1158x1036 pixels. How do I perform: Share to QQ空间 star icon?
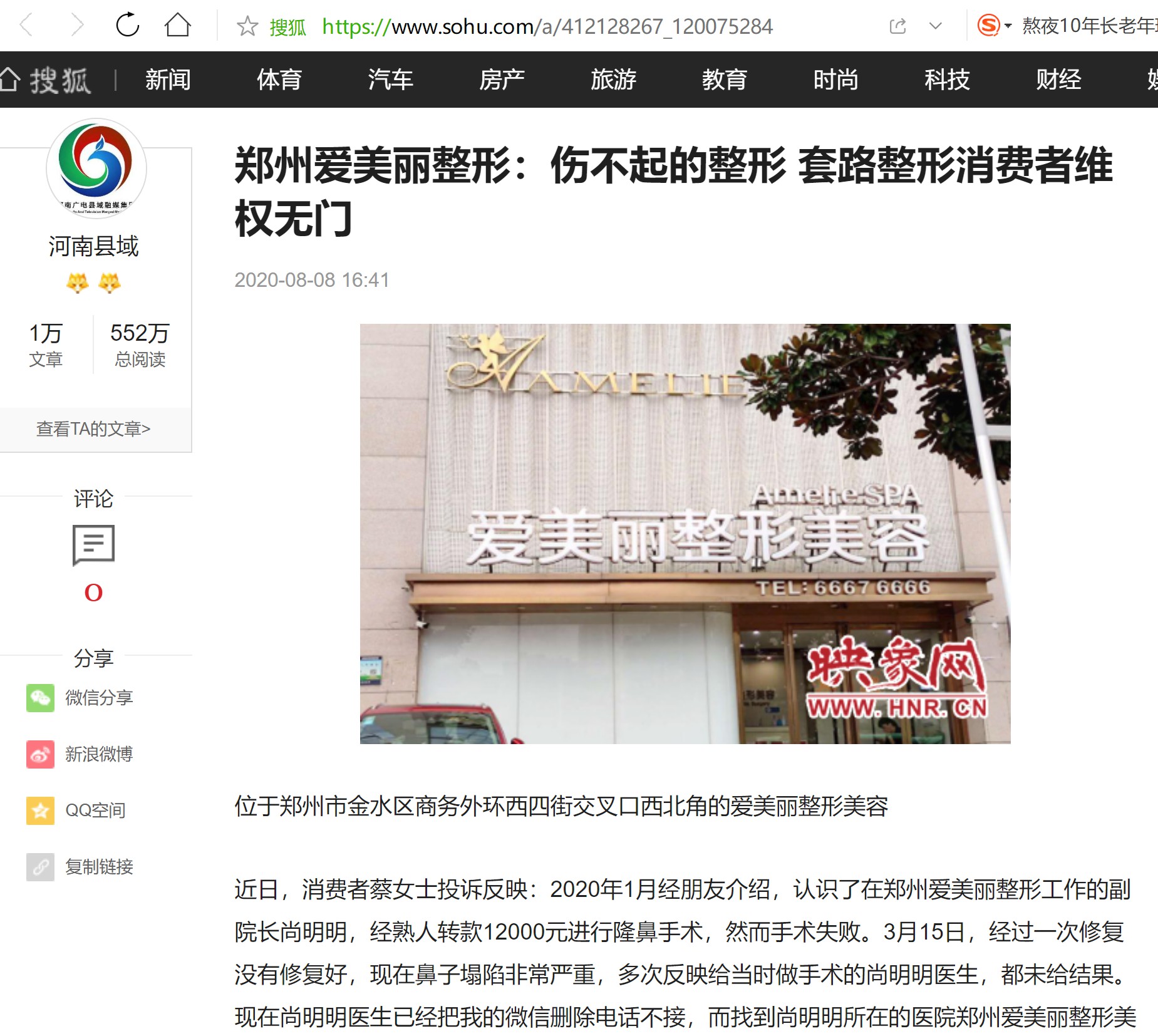40,811
